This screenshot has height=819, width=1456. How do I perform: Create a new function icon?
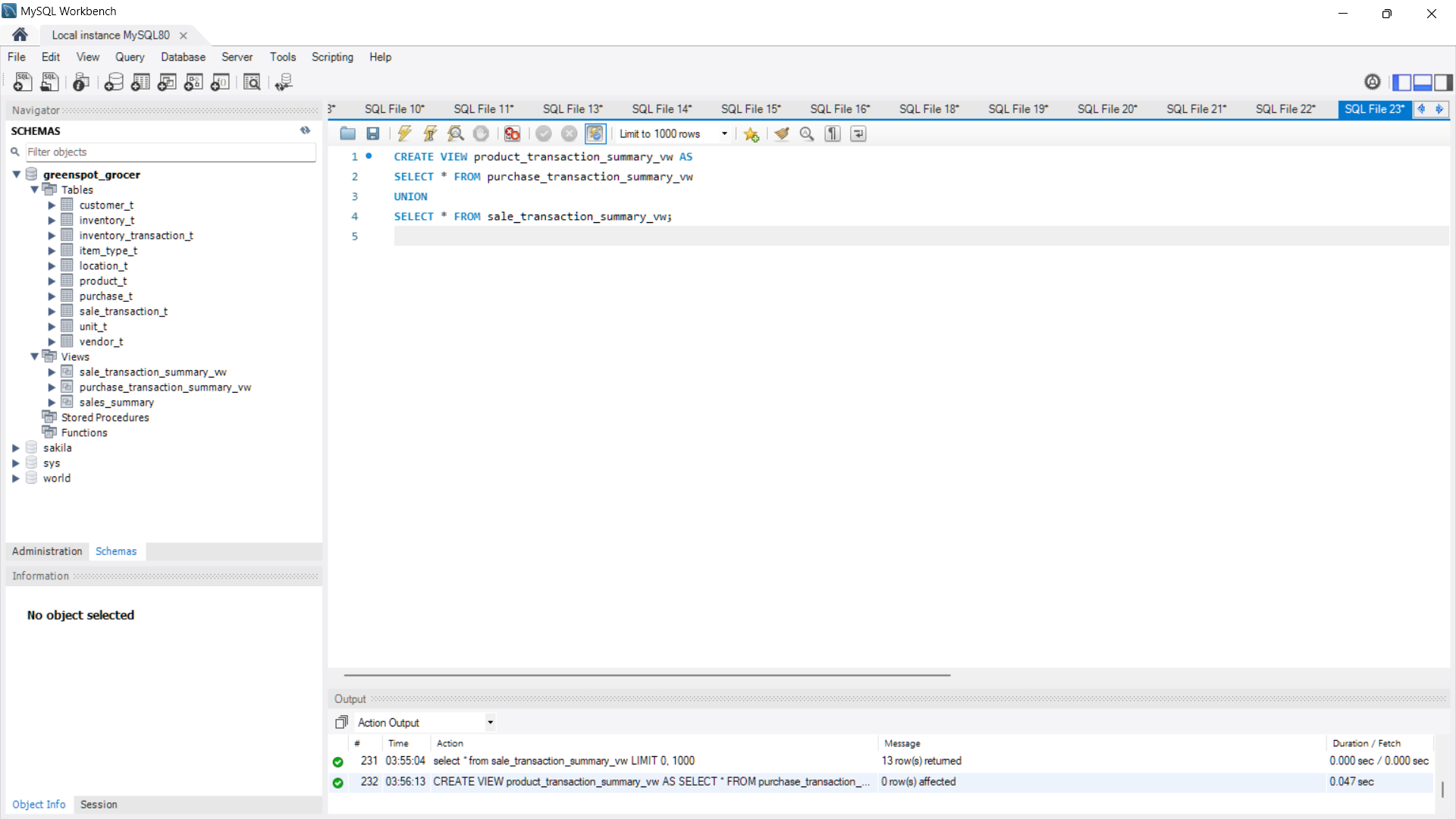click(220, 82)
